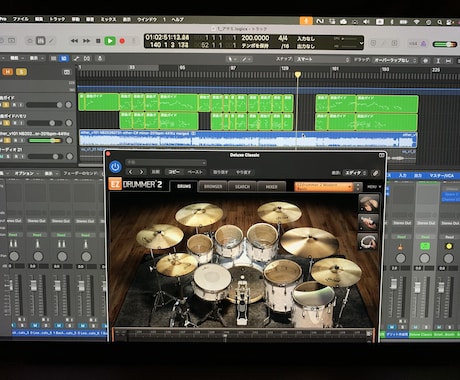This screenshot has width=460, height=380.
Task: Click the Rewind transport button
Action: (74, 41)
